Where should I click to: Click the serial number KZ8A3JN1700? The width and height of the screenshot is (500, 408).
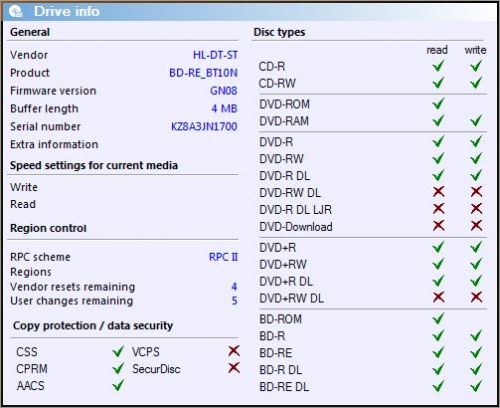click(x=204, y=126)
